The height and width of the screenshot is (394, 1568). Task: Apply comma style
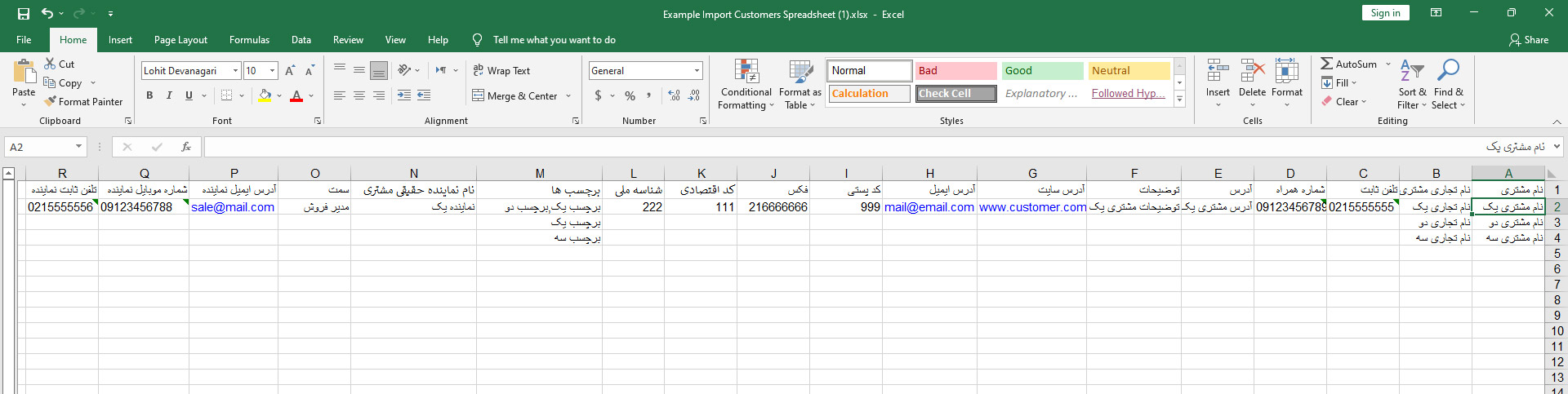[649, 95]
